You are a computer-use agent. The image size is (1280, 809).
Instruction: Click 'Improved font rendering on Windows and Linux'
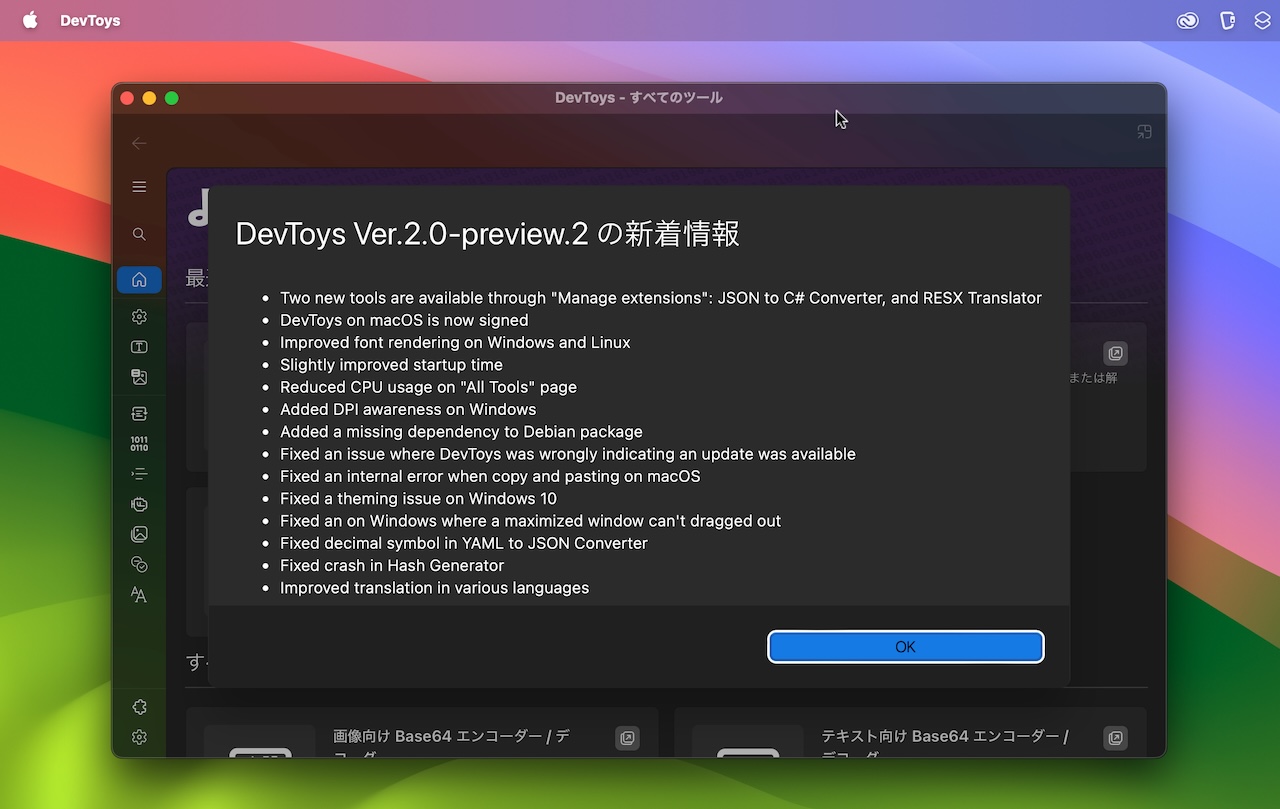455,342
